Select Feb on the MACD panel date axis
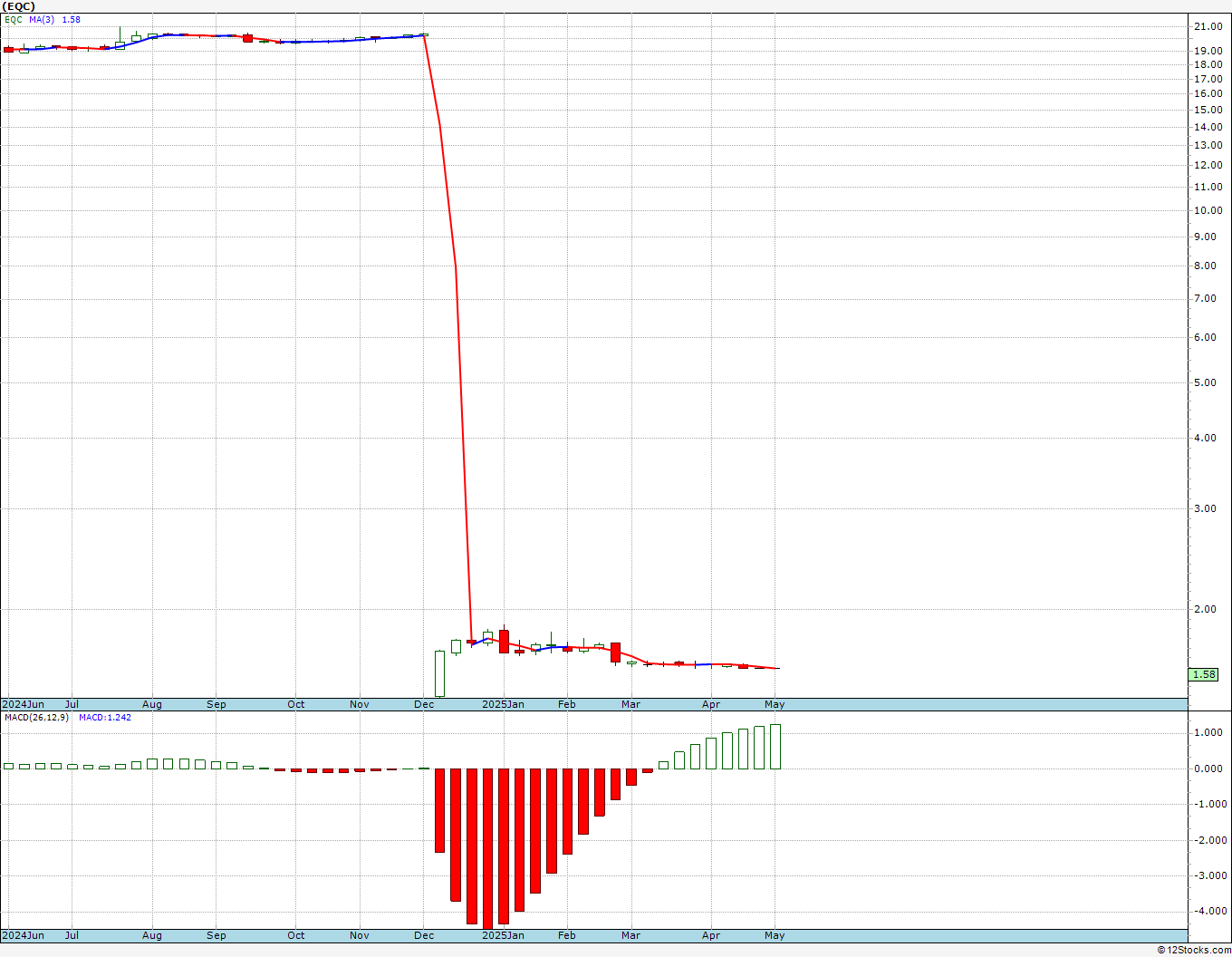 [567, 935]
